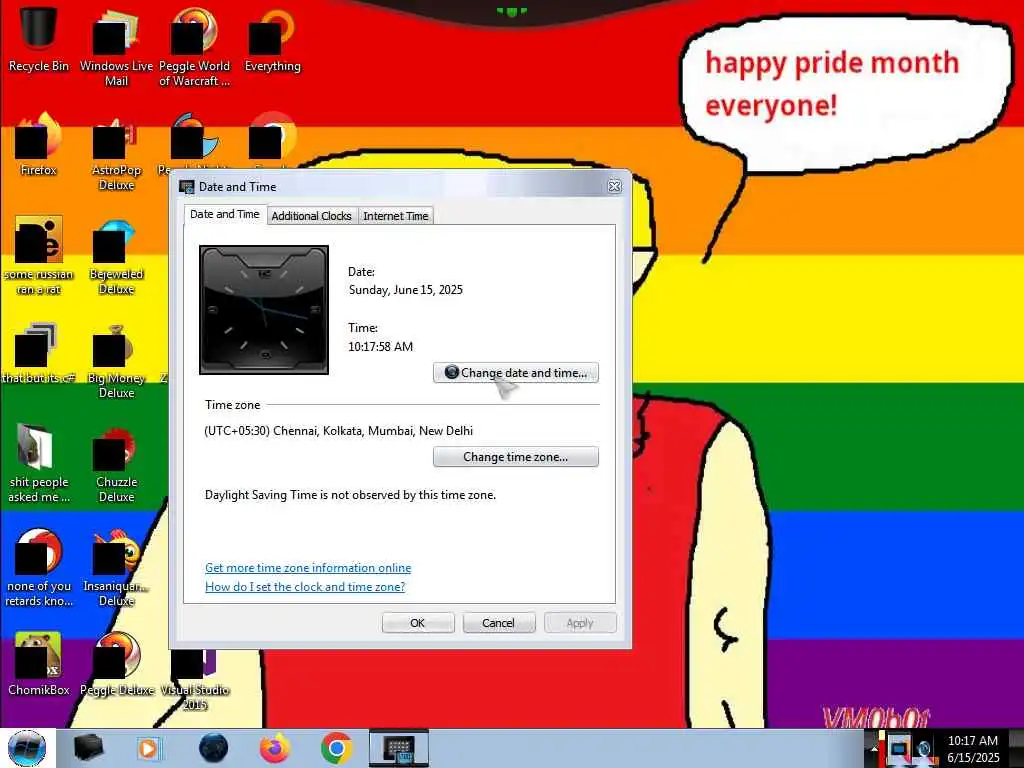This screenshot has height=768, width=1024.
Task: Select the 'that but its c#' desktop icon
Action: (39, 353)
